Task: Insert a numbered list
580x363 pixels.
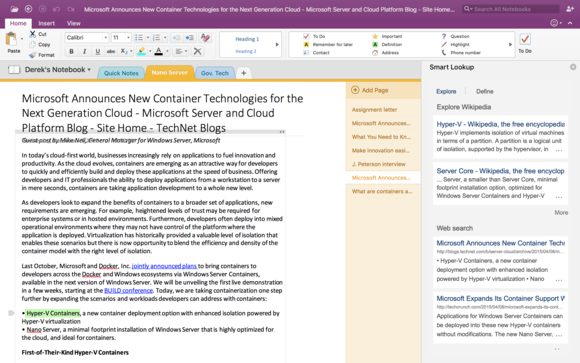Action: tap(156, 38)
